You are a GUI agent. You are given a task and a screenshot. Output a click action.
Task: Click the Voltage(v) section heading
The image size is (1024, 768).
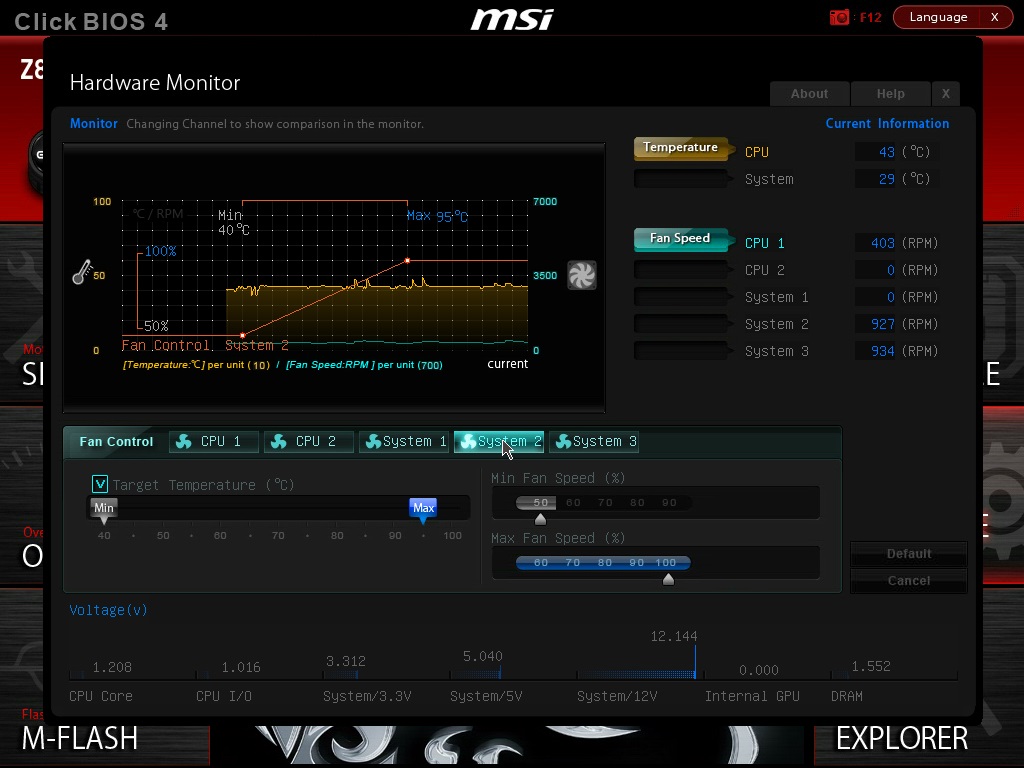tap(108, 610)
